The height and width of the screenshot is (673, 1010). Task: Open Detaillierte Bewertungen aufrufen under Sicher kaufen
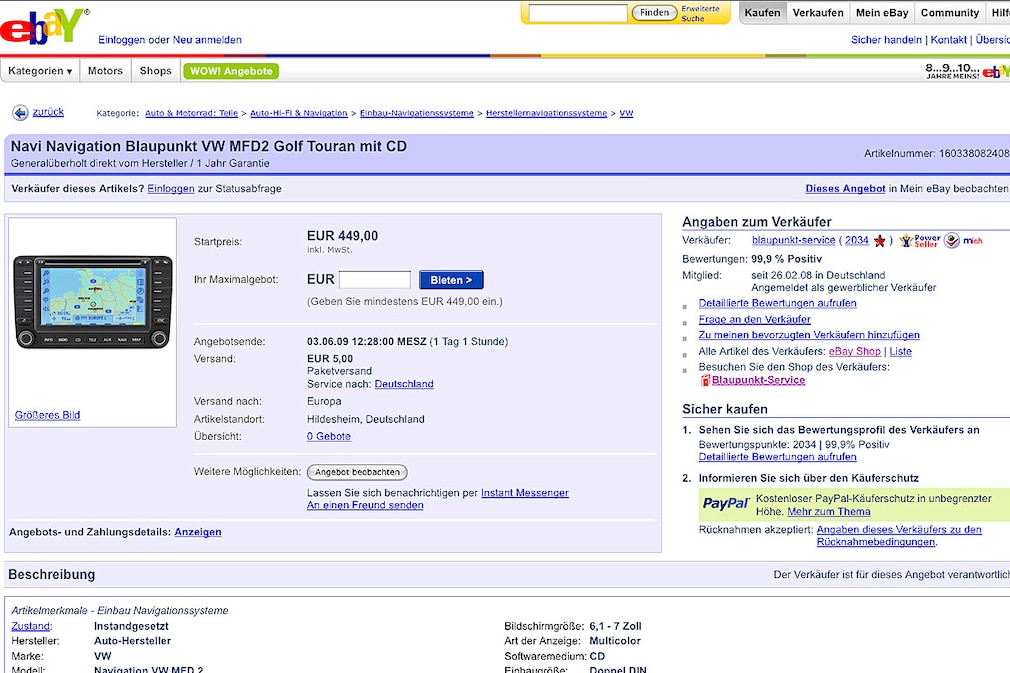click(x=777, y=457)
